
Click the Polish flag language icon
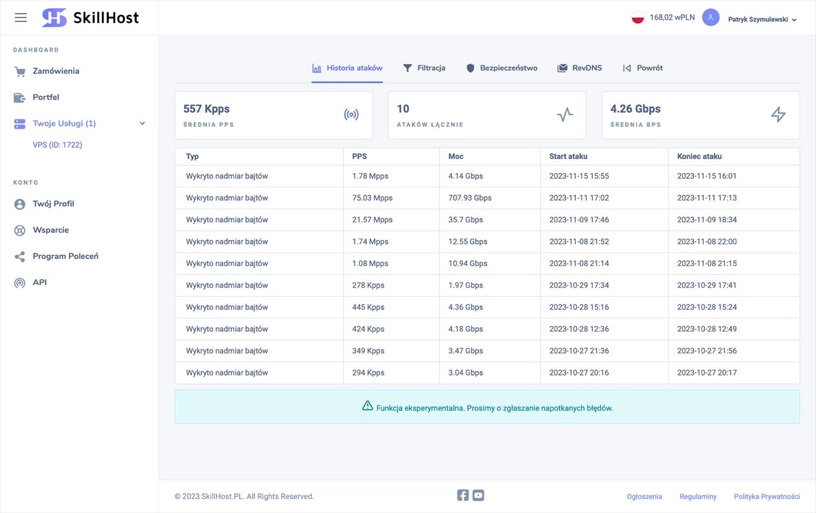pos(637,18)
